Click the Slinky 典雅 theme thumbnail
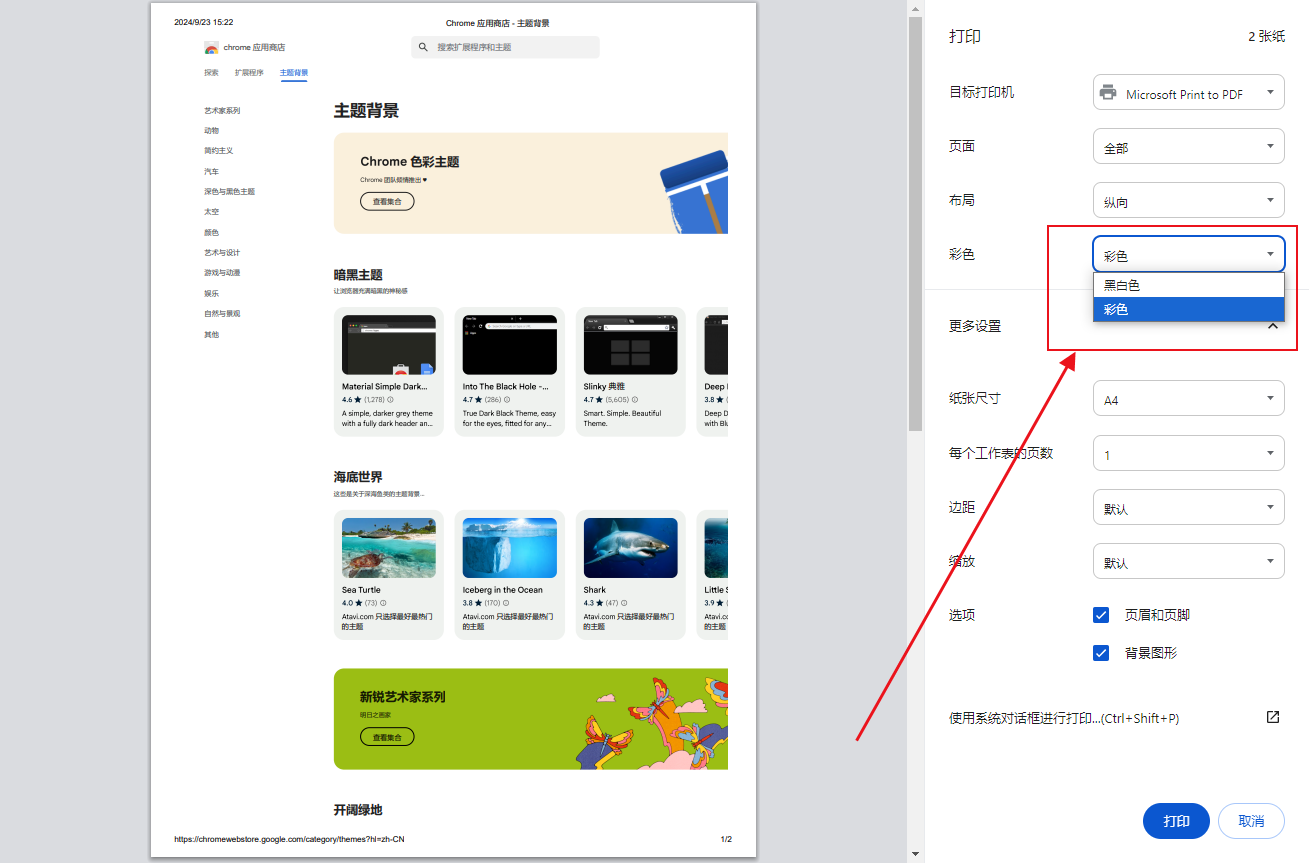 [631, 345]
